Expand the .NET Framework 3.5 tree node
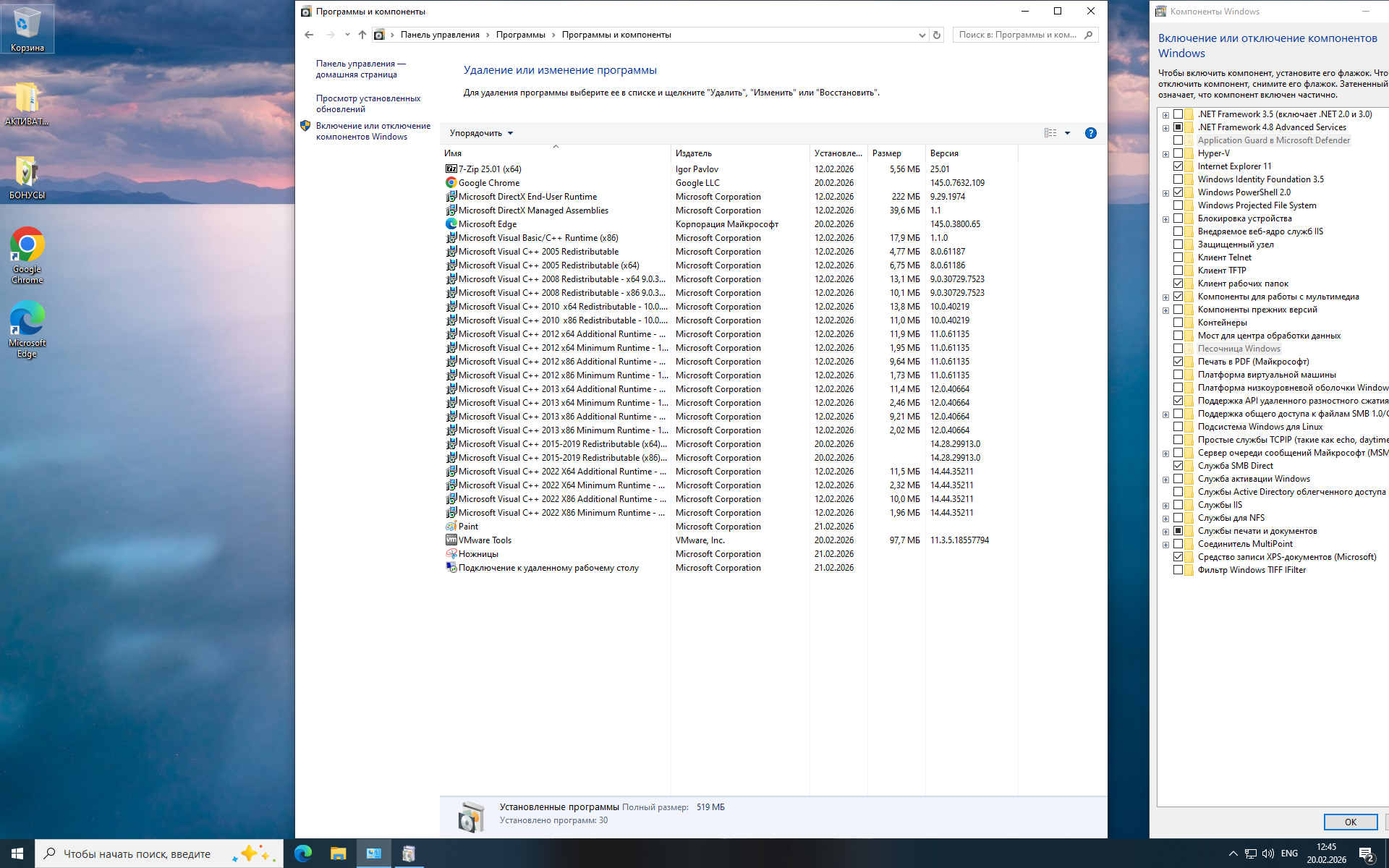This screenshot has height=868, width=1389. (1165, 115)
